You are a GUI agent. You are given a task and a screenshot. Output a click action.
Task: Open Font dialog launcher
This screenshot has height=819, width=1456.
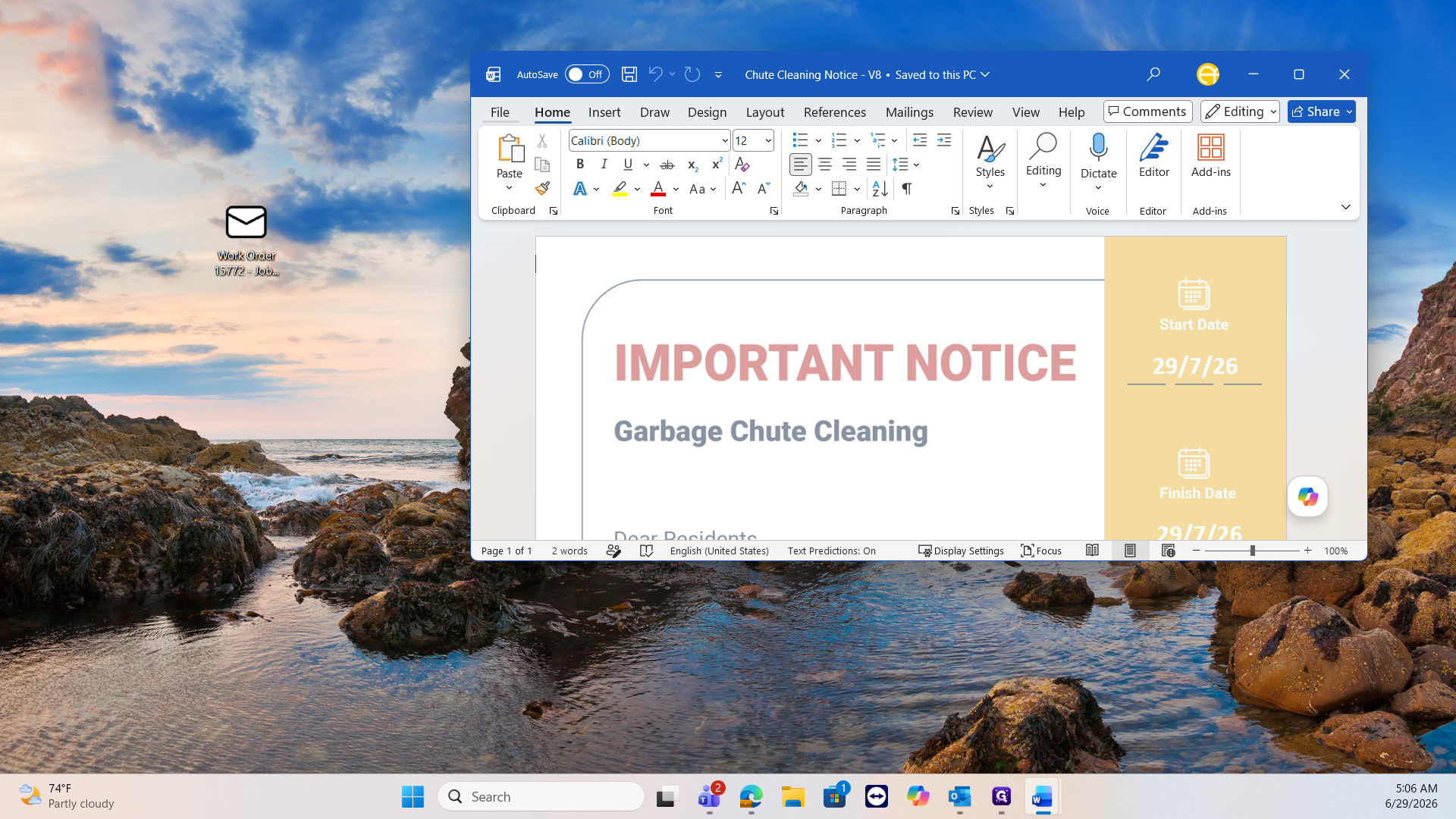tap(773, 212)
